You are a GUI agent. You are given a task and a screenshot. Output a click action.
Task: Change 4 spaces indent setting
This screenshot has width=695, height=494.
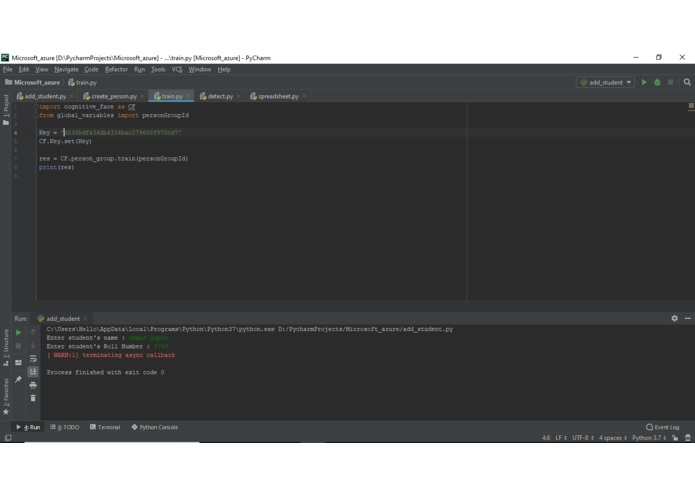[613, 438]
